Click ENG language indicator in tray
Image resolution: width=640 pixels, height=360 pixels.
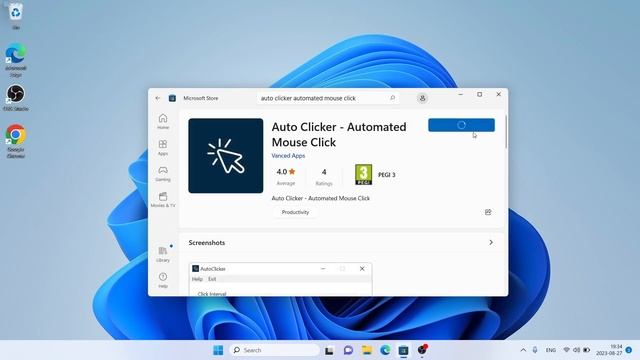(551, 350)
